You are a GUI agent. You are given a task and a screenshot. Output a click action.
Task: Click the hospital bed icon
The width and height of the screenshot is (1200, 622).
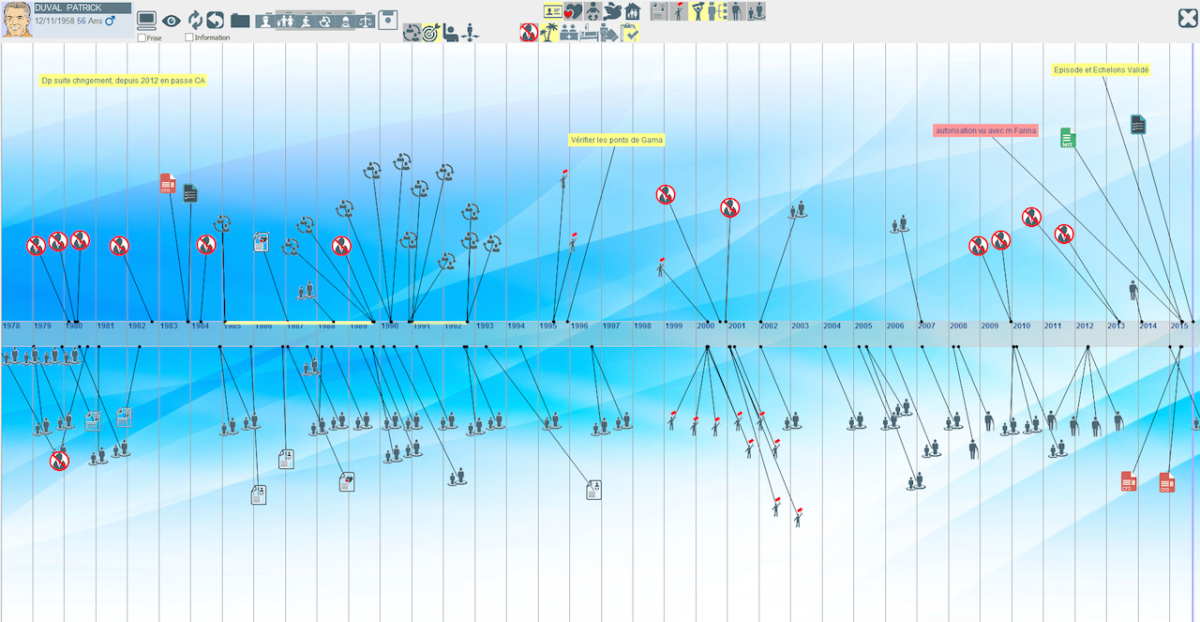click(x=589, y=33)
